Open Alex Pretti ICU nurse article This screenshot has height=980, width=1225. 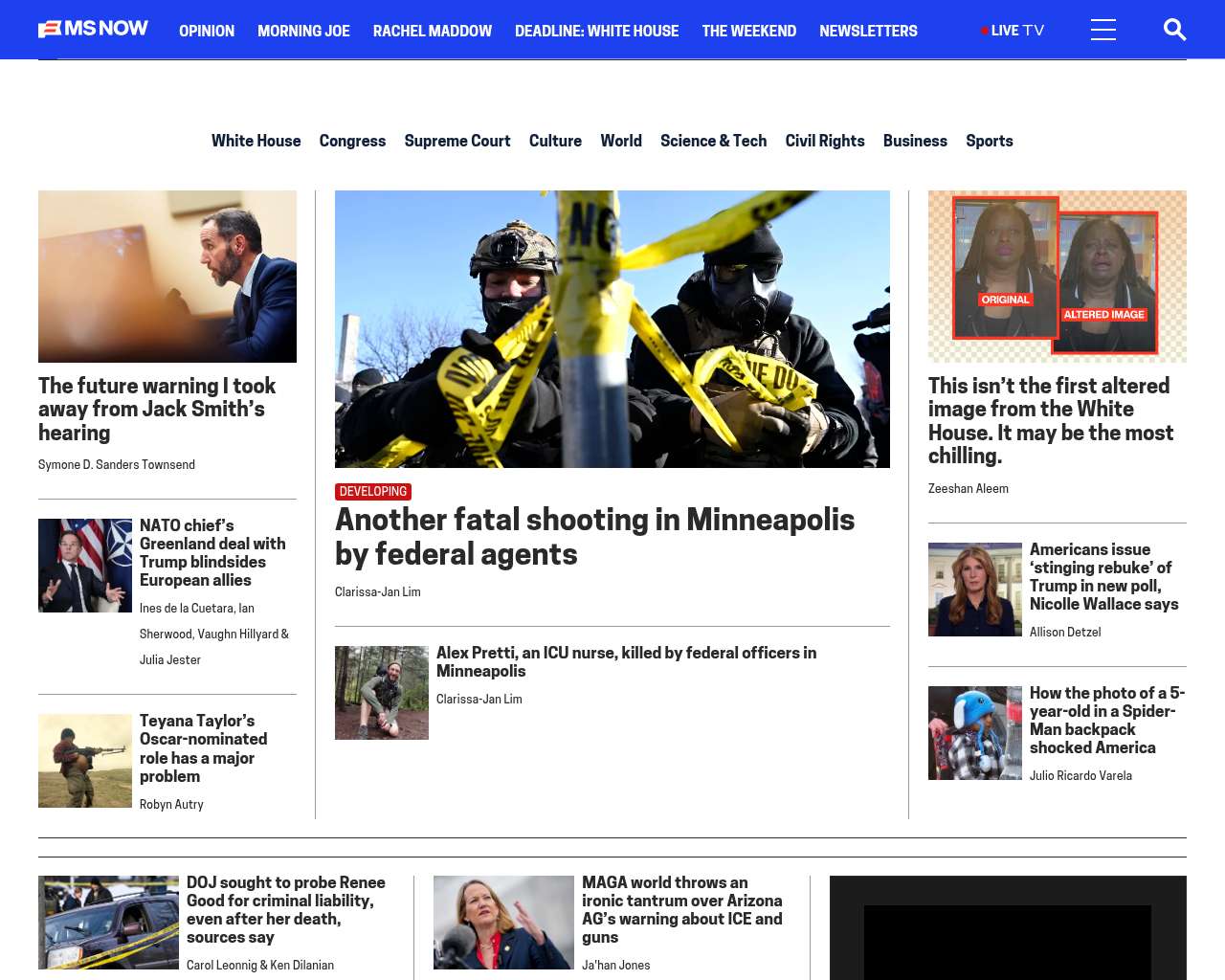point(626,661)
